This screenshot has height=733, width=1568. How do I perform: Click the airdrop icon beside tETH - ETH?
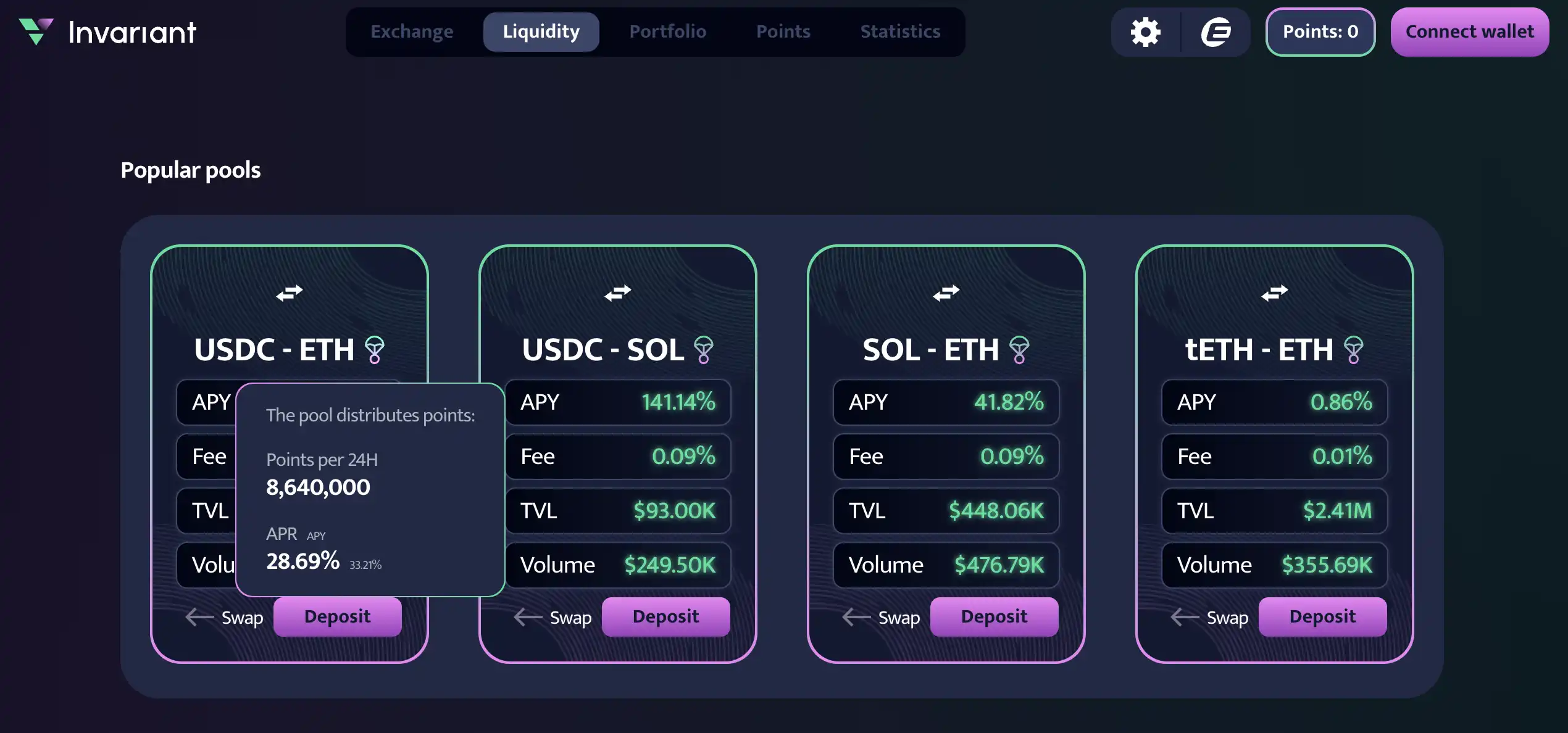pos(1354,350)
